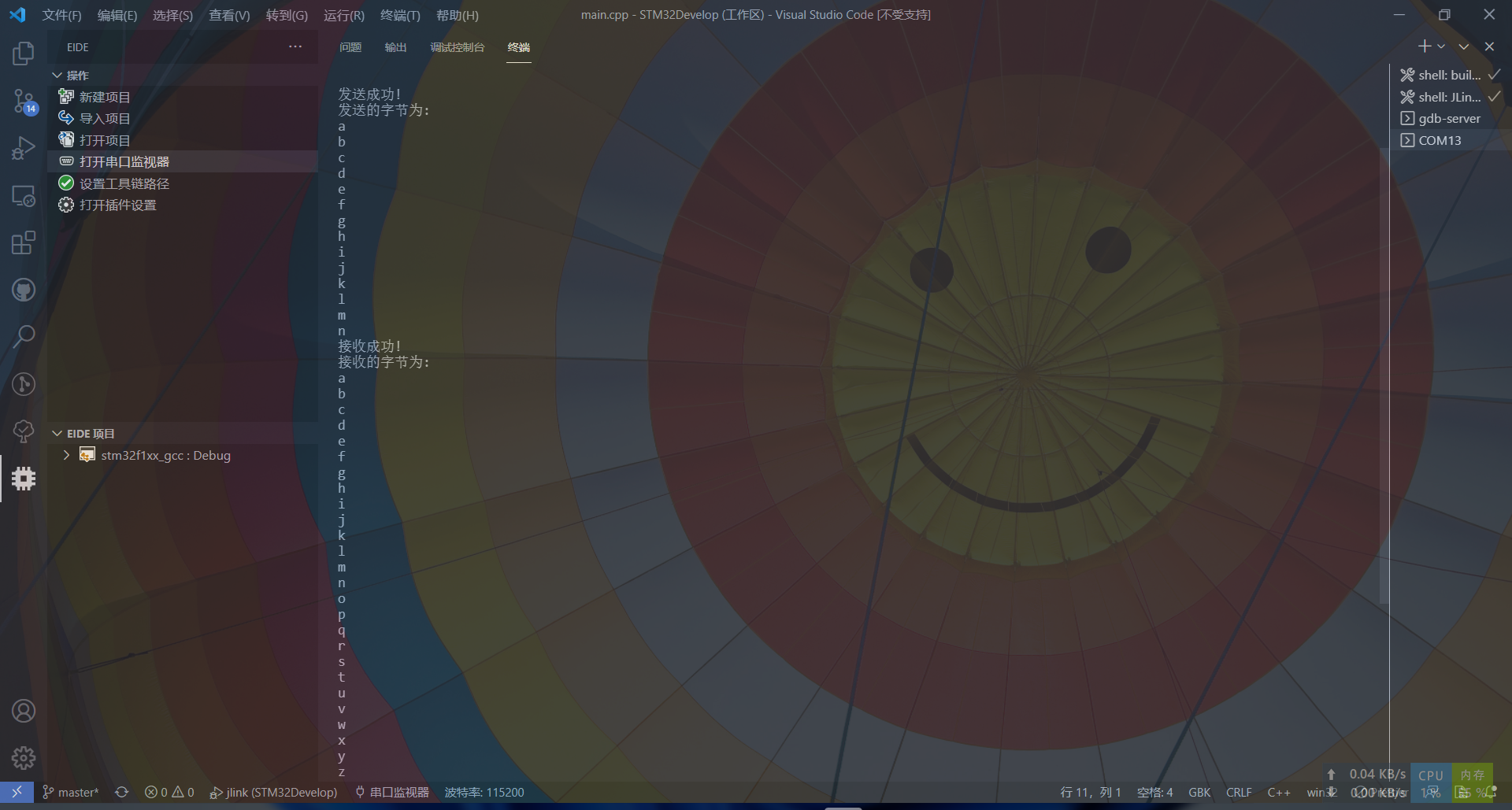This screenshot has height=810, width=1512.
Task: Click 波特率: 115200 baud rate selector
Action: coord(484,792)
